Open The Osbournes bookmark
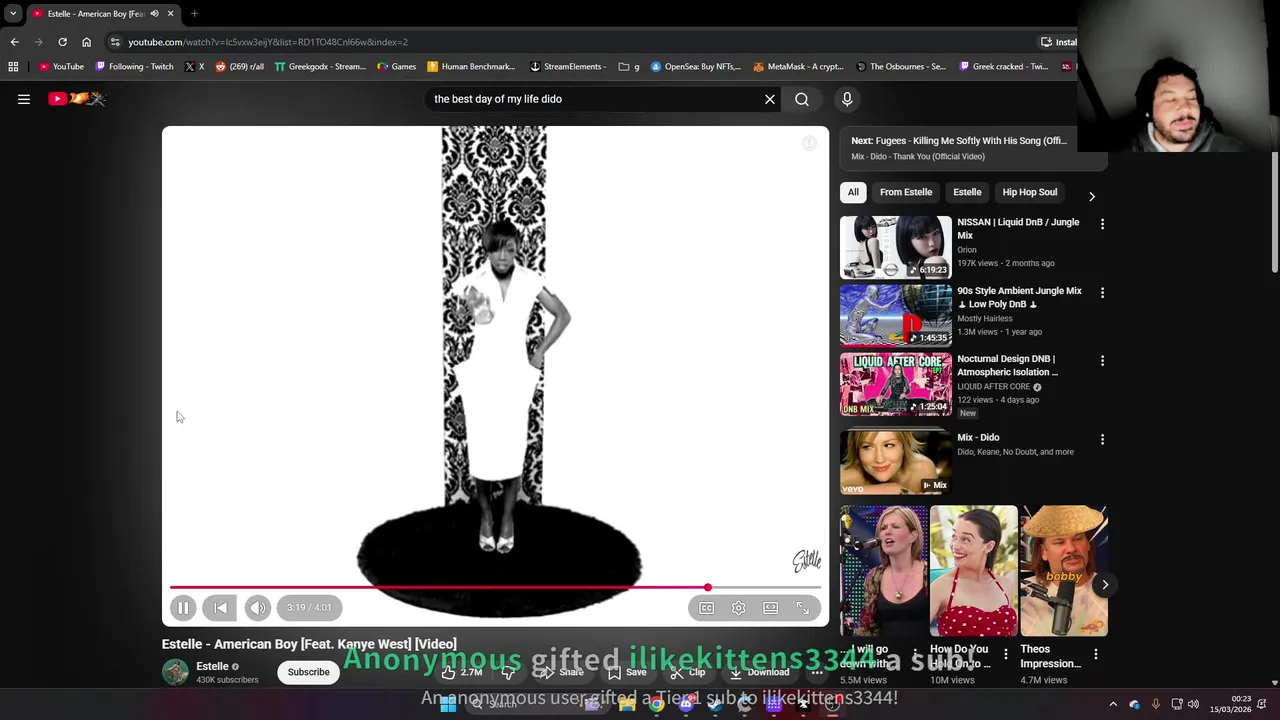The width and height of the screenshot is (1280, 720). pos(900,67)
